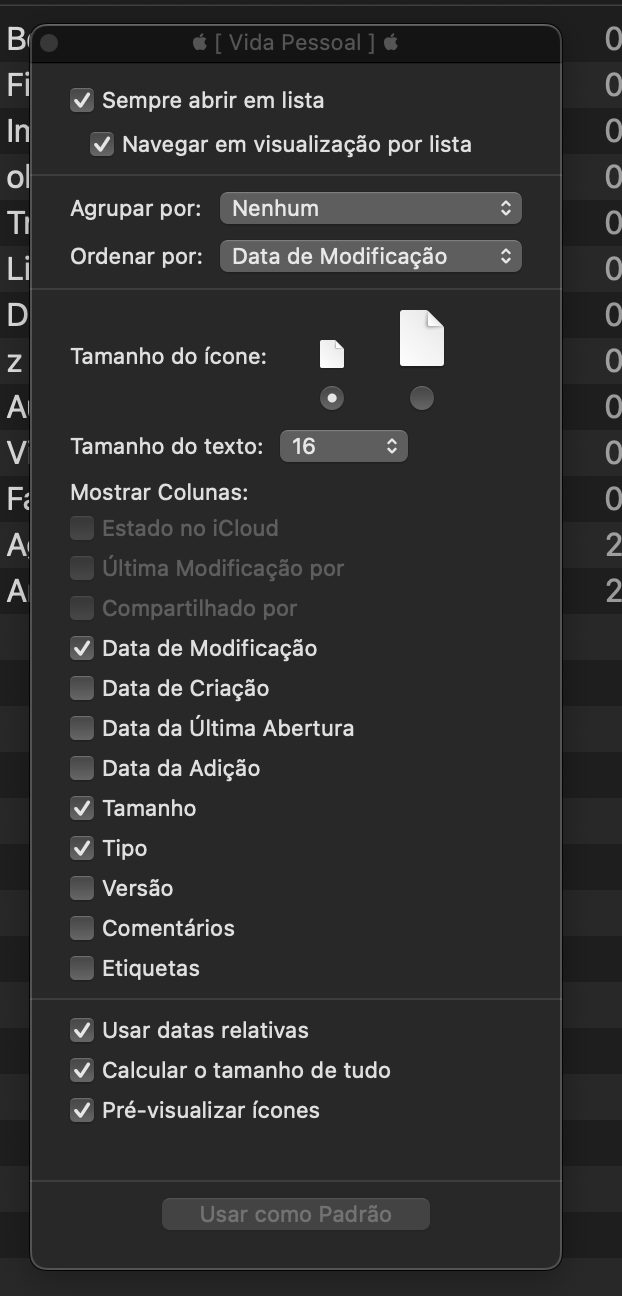
Task: Disable Usar datas relativas
Action: [x=82, y=1030]
